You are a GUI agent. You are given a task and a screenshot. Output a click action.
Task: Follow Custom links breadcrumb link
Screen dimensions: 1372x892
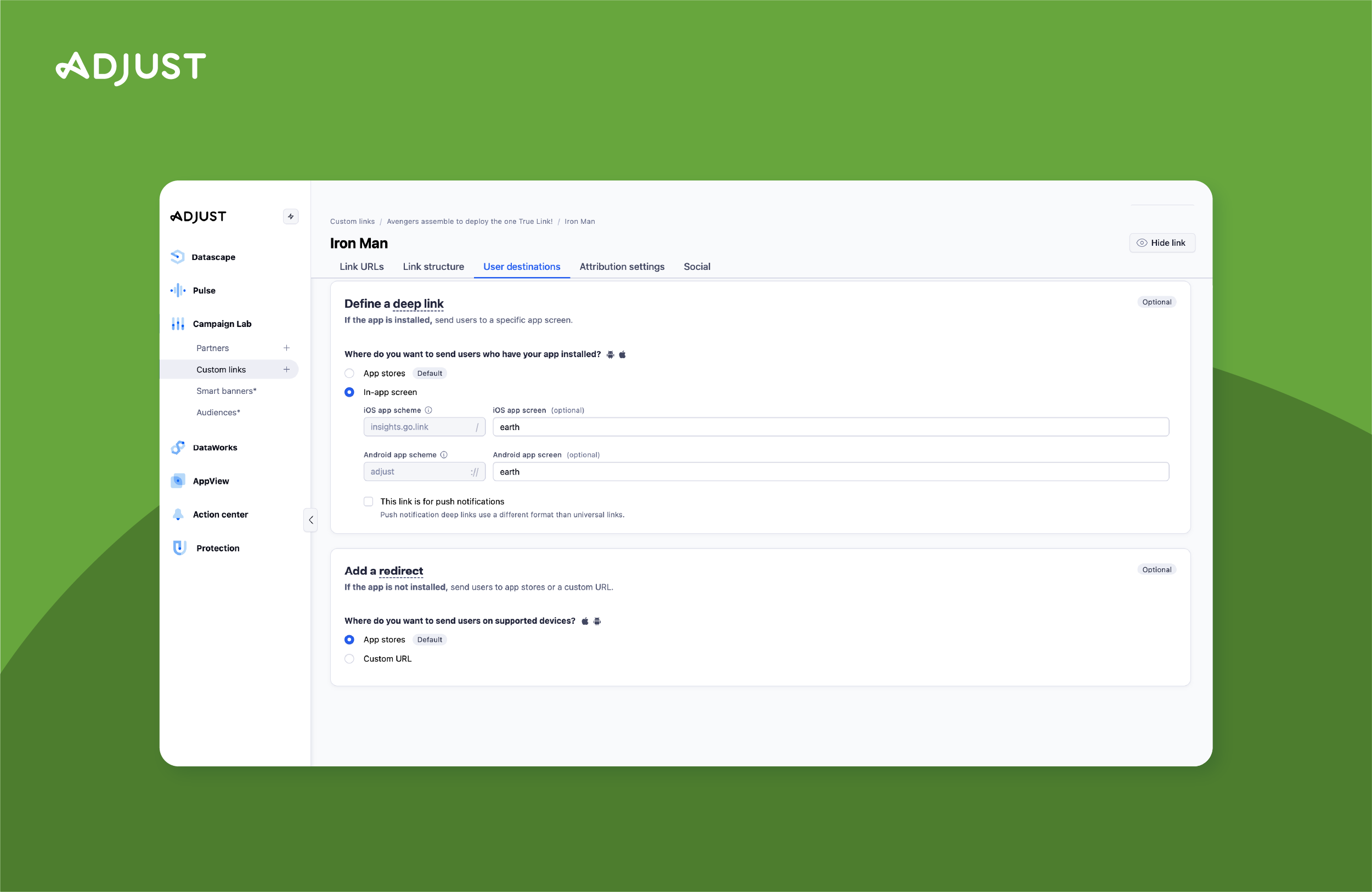[x=352, y=222]
